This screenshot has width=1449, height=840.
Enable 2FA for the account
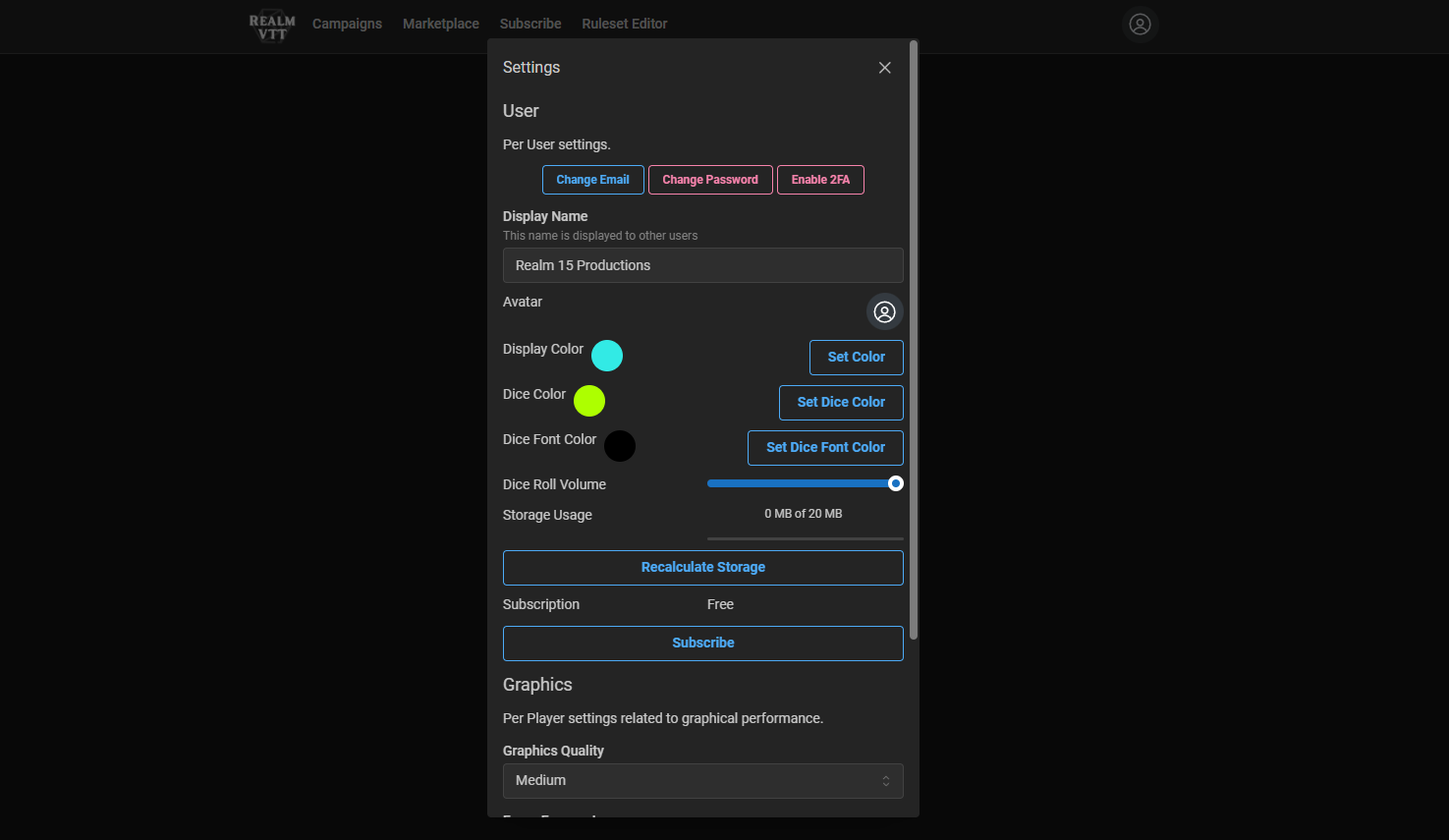click(x=820, y=180)
